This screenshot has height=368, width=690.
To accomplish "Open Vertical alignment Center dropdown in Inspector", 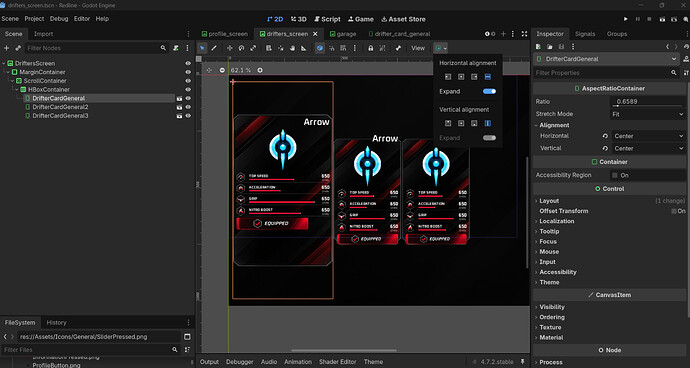I will click(649, 148).
